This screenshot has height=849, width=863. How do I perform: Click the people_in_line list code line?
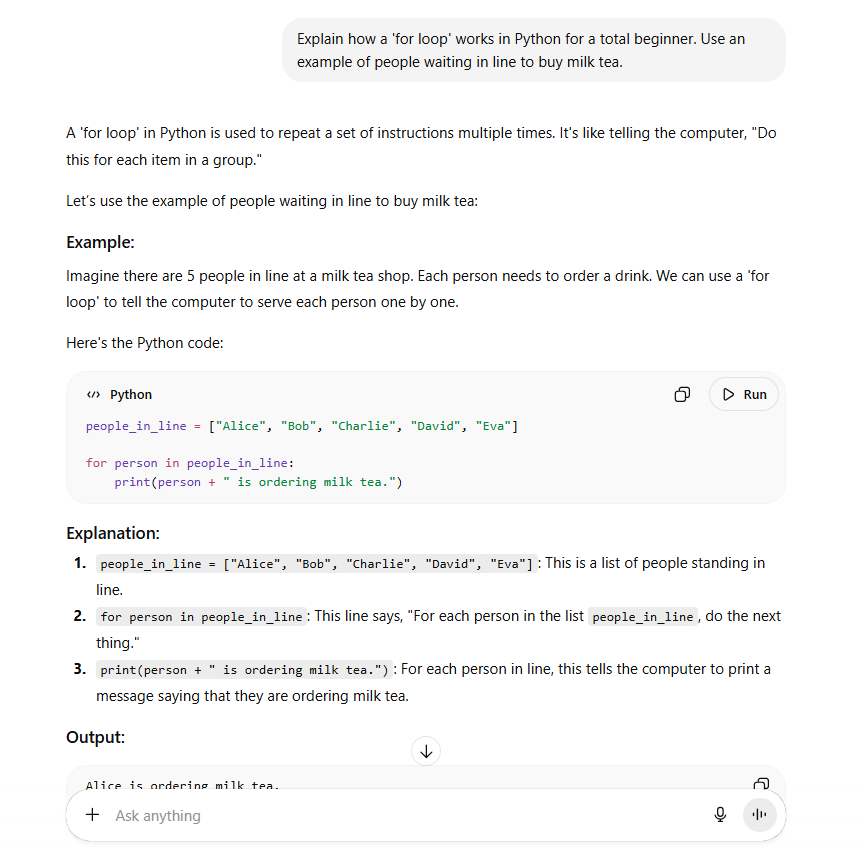point(302,426)
